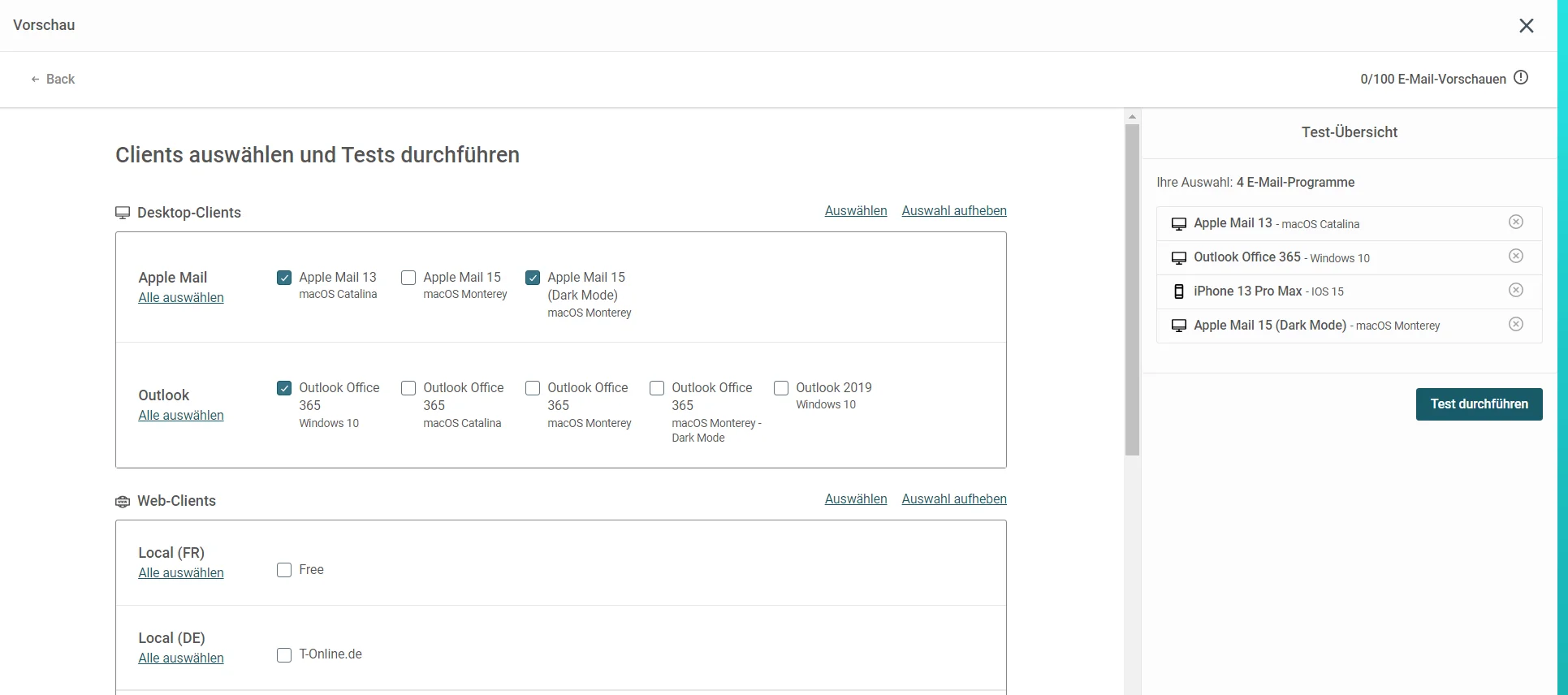Uncheck Apple Mail 15 (Dark Mode) checkbox
This screenshot has width=1568, height=695.
533,278
